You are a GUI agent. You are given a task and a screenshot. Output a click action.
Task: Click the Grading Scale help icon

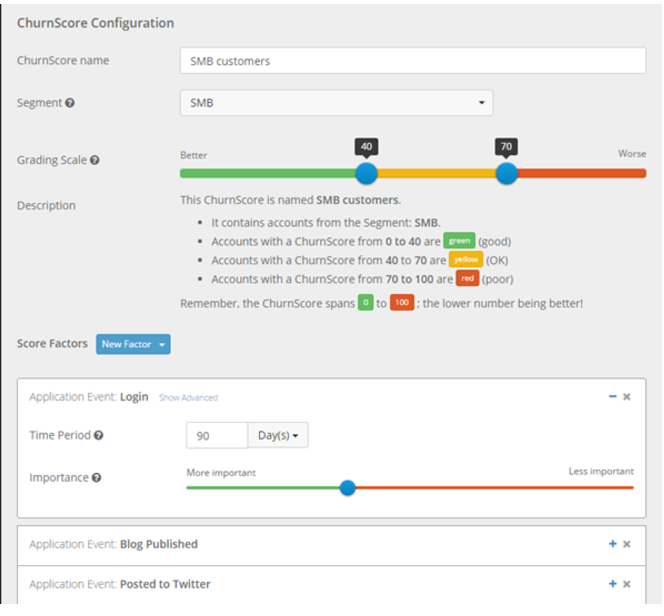click(x=94, y=160)
